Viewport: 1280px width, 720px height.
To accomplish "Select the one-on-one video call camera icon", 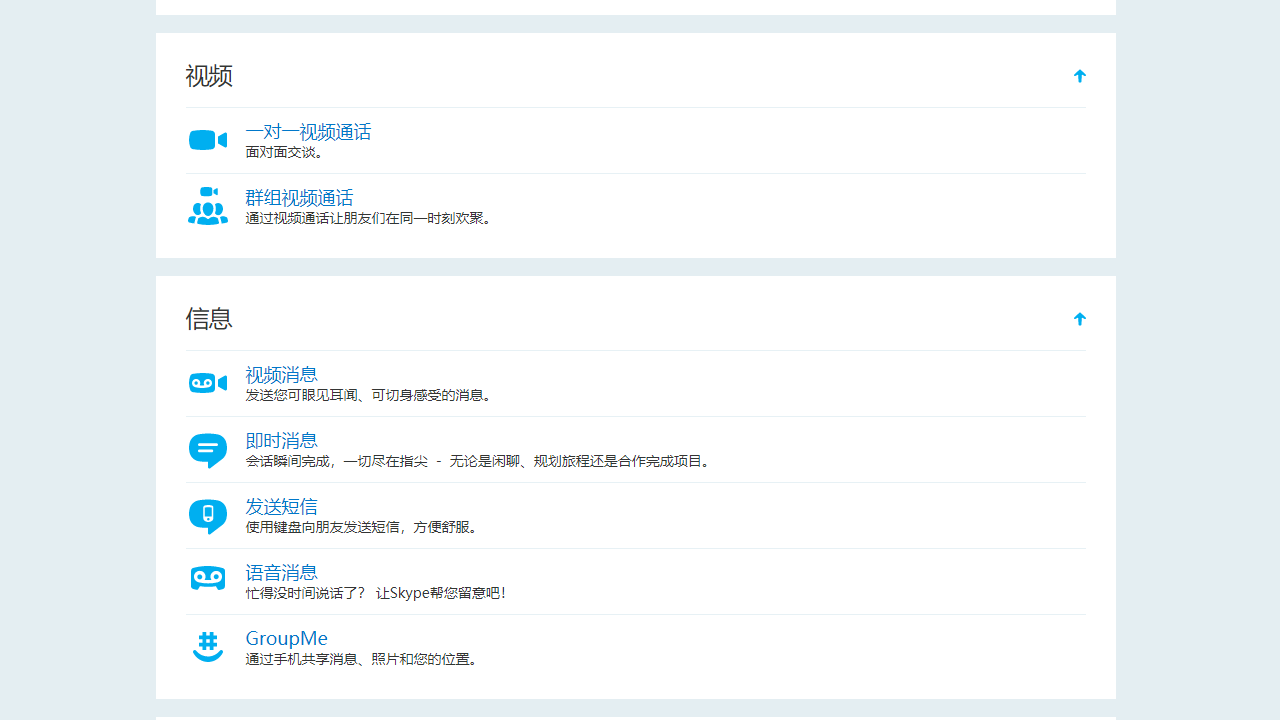I will pyautogui.click(x=207, y=140).
